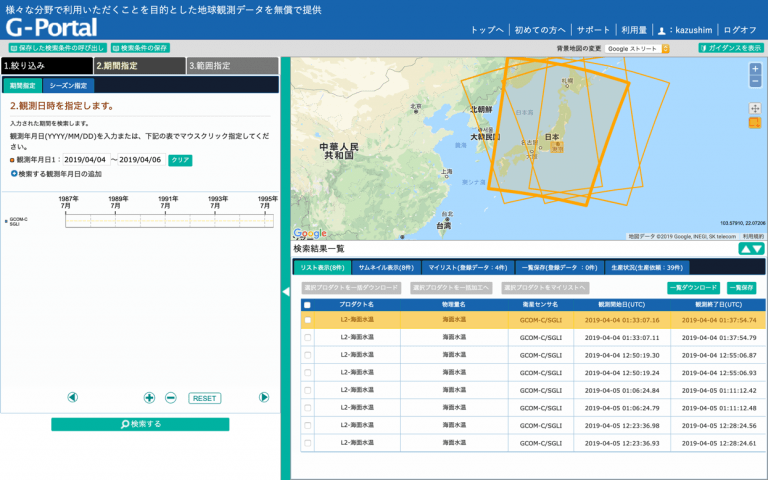Screen dimensions: 768x480
Task: Switch to the シーズン指定 sub-tab
Action: tap(68, 85)
